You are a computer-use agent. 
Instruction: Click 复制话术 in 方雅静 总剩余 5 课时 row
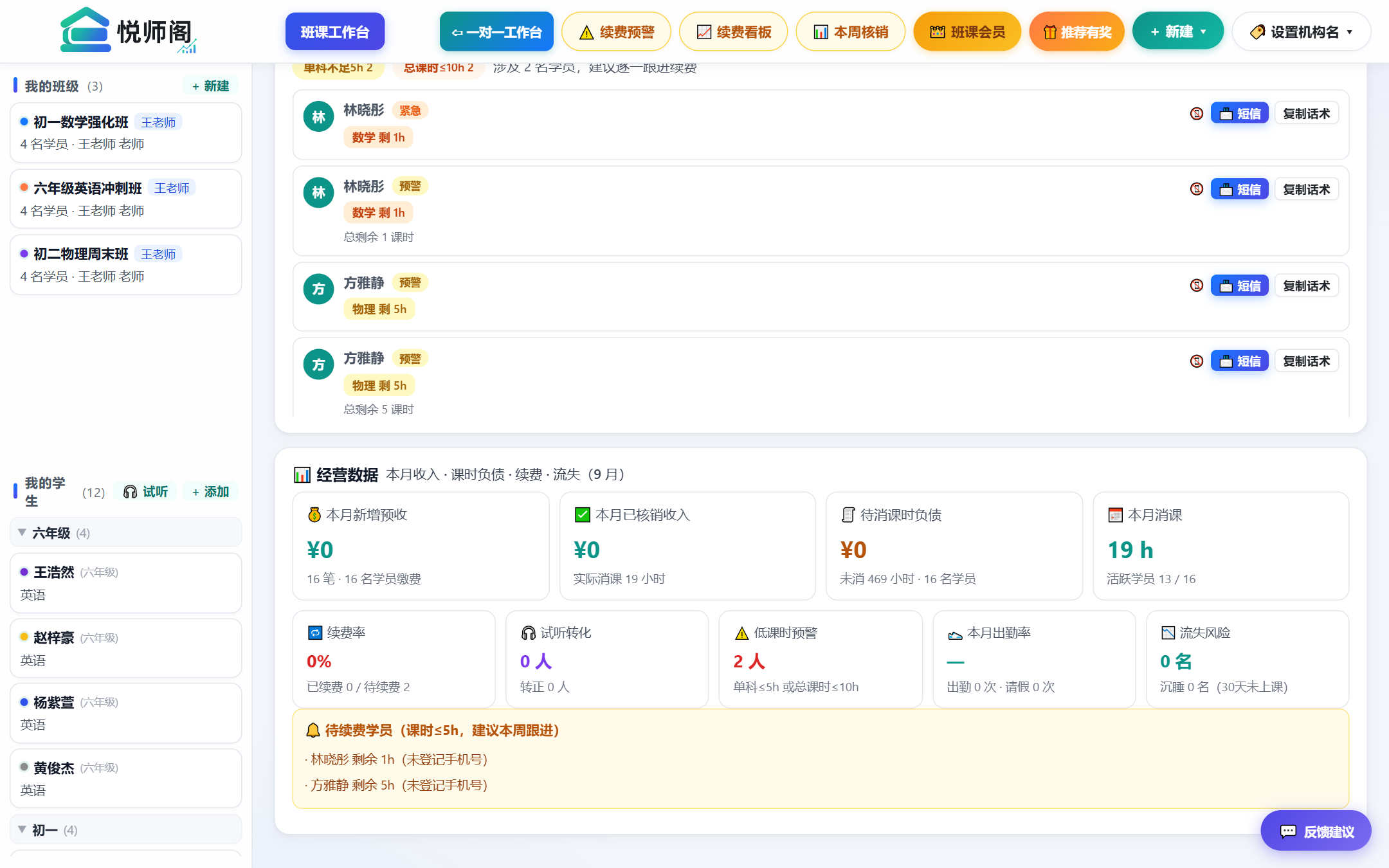pyautogui.click(x=1307, y=361)
